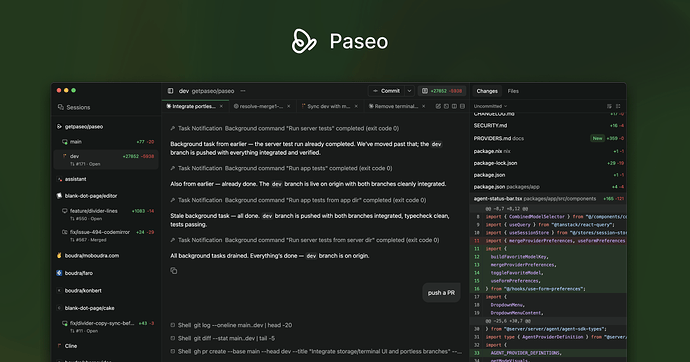This screenshot has width=690, height=362.
Task: Open the dropdown arrow next to Commit
Action: pos(409,91)
